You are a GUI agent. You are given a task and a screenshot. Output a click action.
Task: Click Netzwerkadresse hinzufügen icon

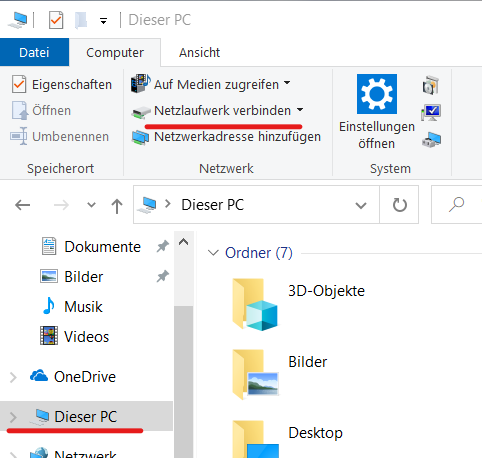(140, 137)
